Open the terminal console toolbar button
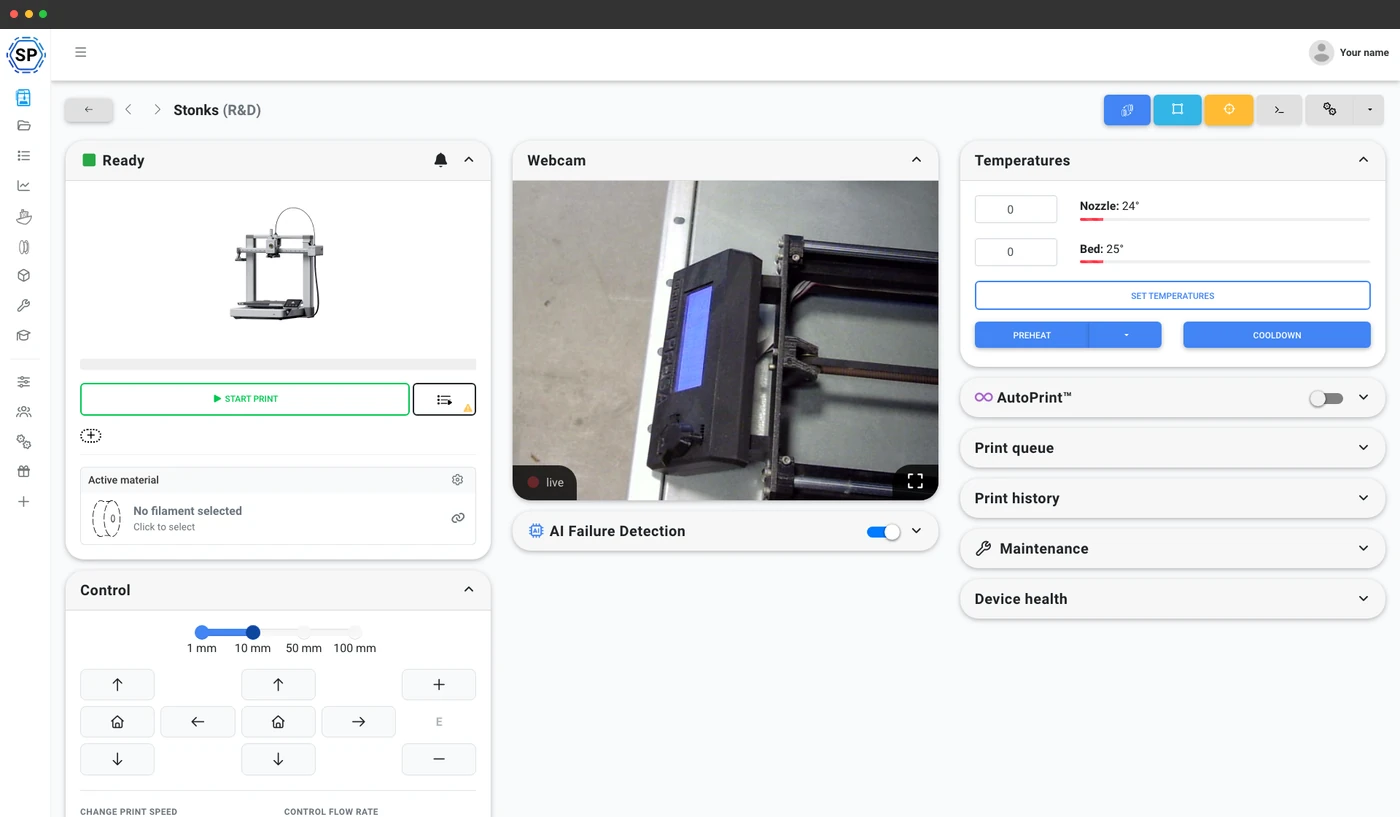The height and width of the screenshot is (817, 1400). pos(1279,110)
